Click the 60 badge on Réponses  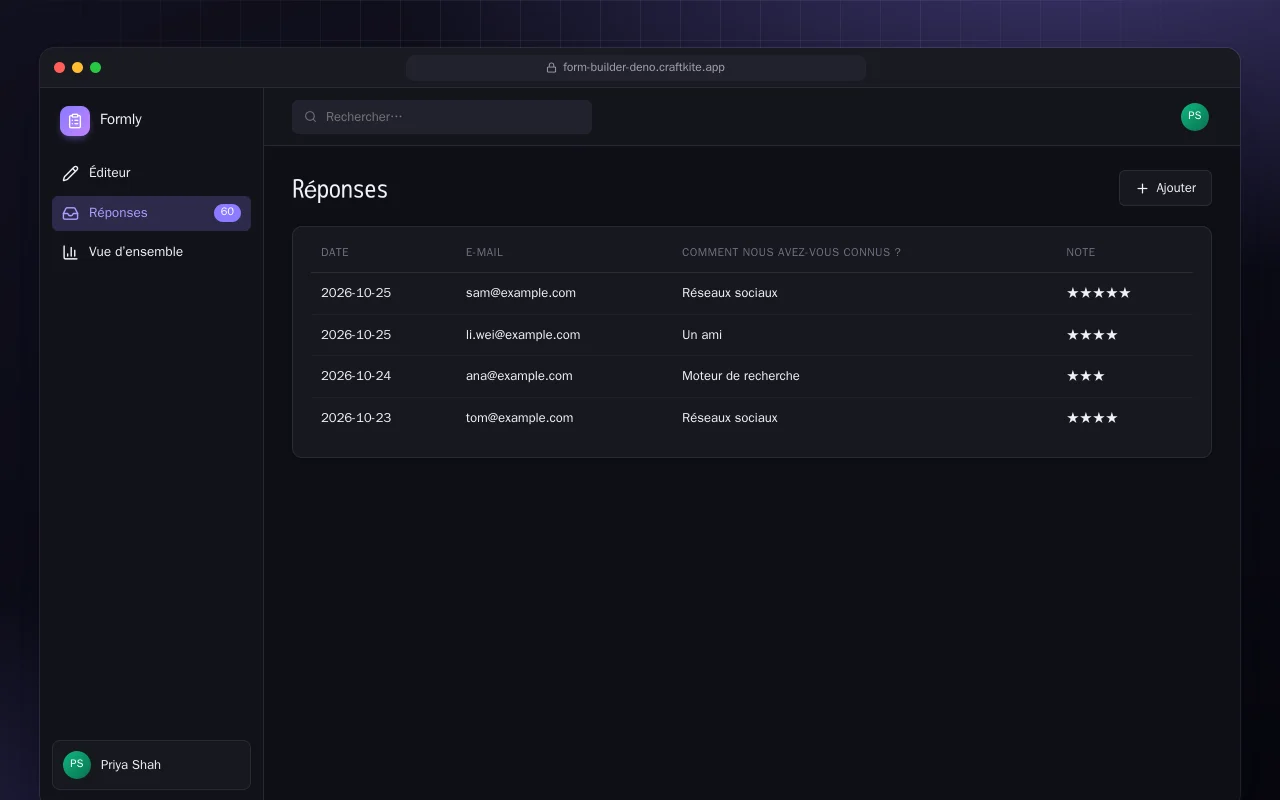227,213
